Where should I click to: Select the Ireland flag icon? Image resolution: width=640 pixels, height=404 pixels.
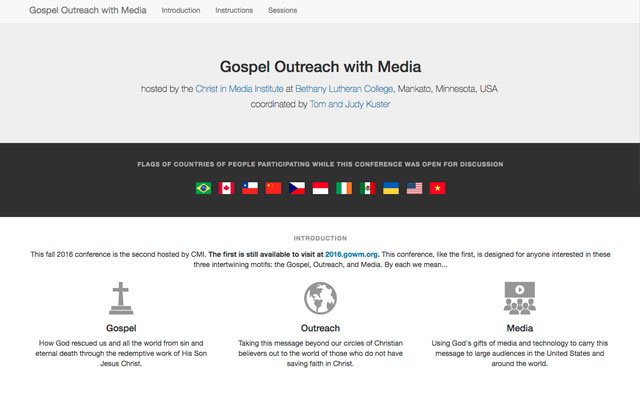click(344, 187)
